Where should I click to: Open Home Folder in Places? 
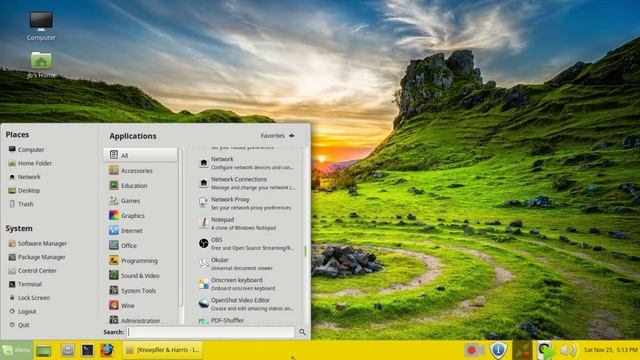pos(30,163)
